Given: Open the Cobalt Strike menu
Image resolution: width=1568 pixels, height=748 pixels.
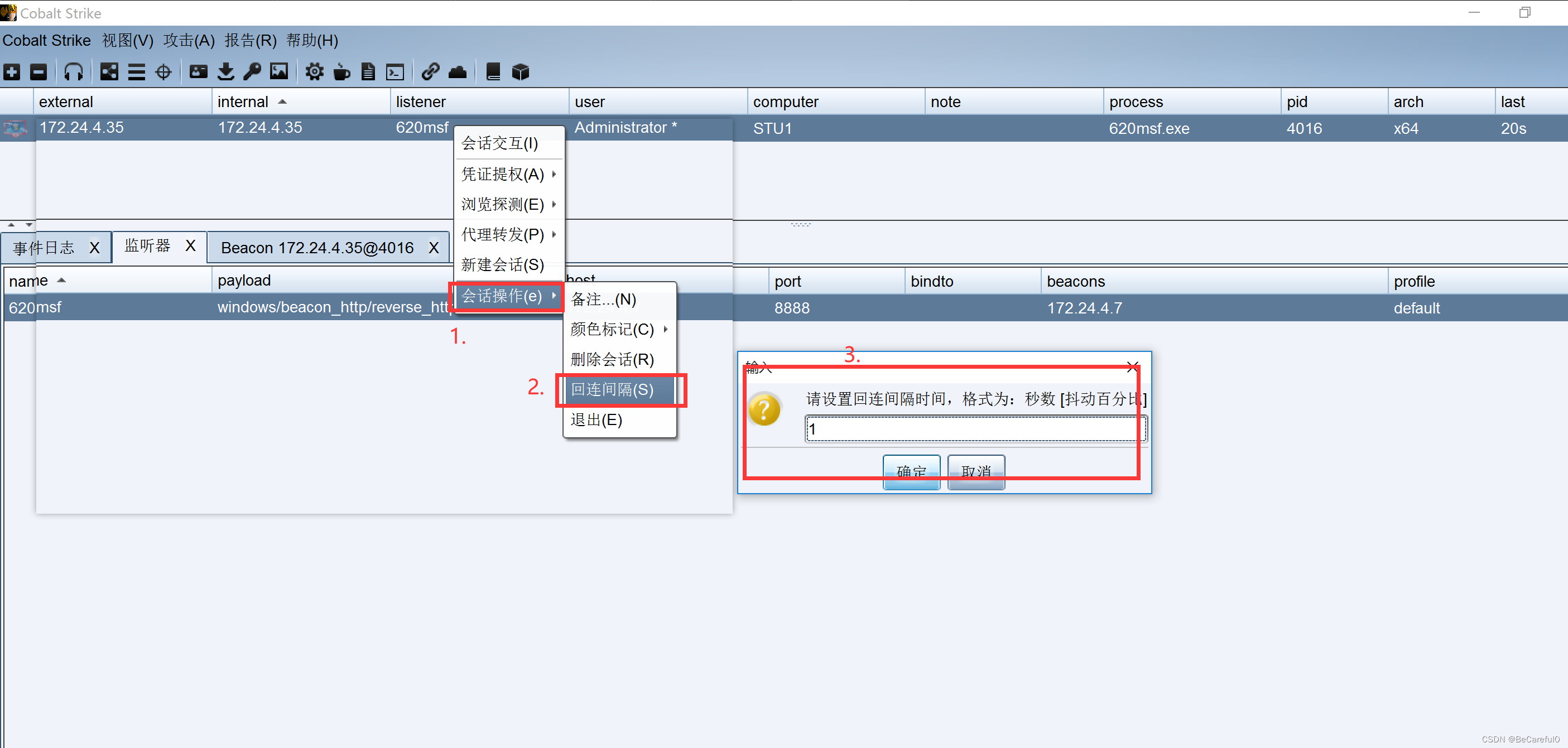Looking at the screenshot, I should pyautogui.click(x=47, y=40).
